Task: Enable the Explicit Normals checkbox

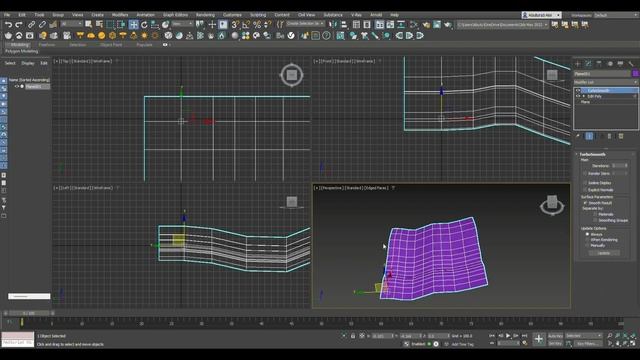Action: tap(585, 190)
